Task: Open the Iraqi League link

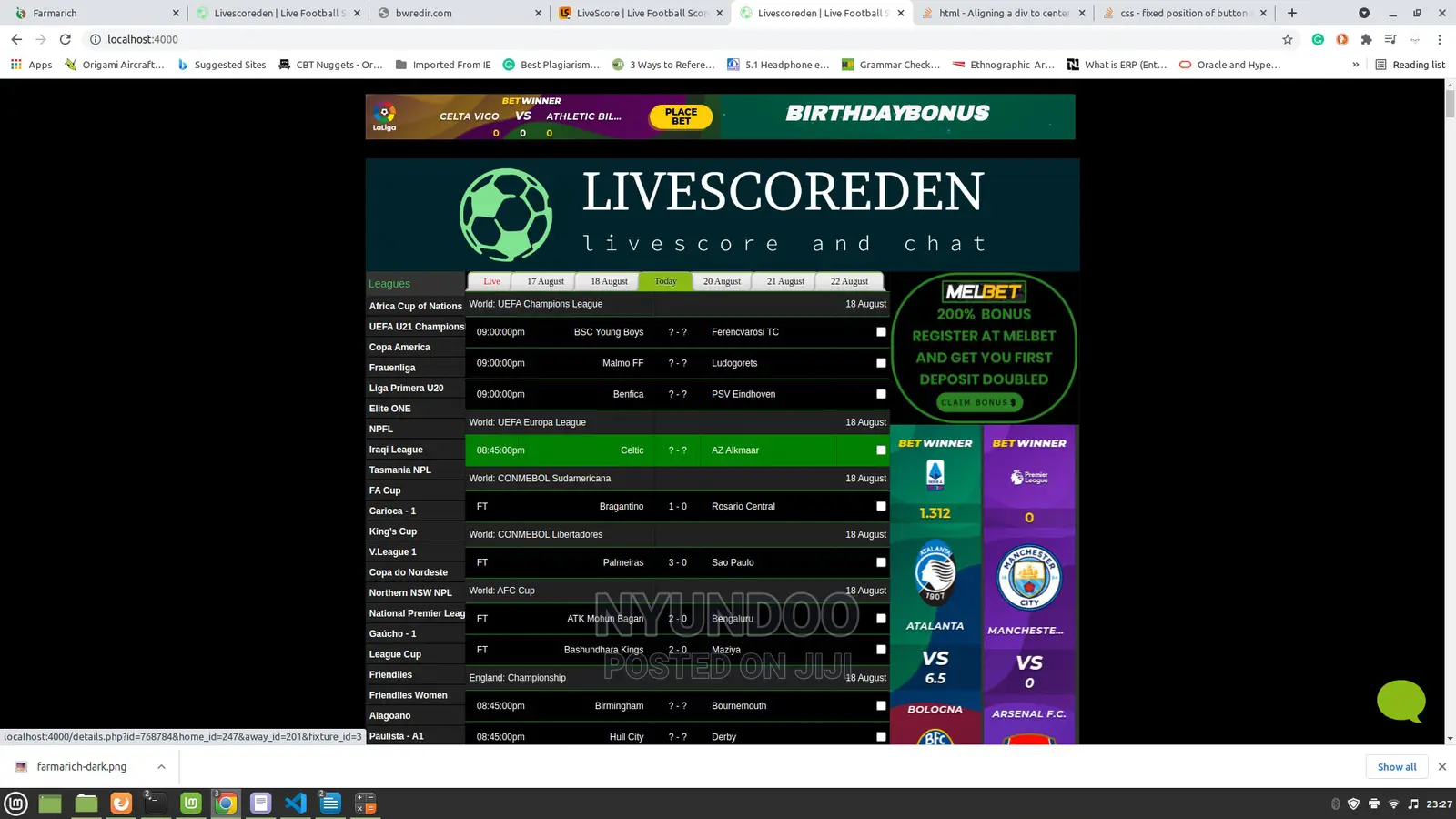Action: (x=396, y=450)
